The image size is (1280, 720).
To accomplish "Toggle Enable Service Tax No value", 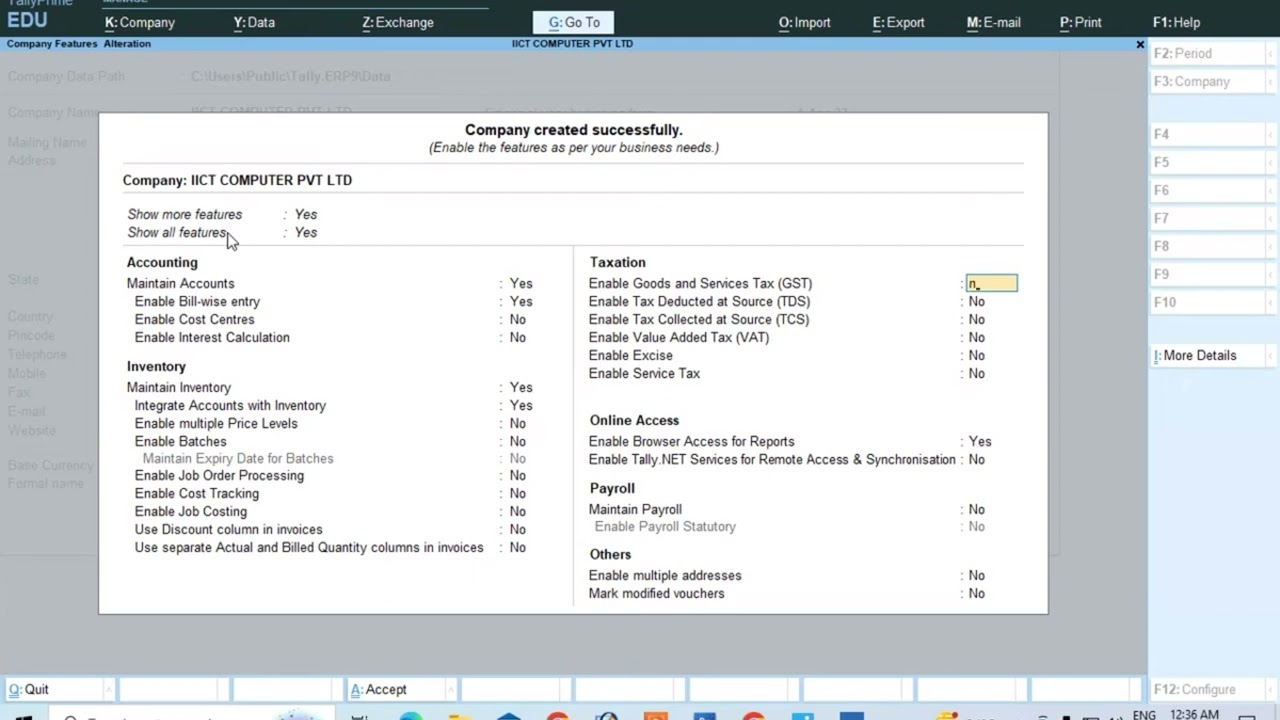I will point(976,374).
